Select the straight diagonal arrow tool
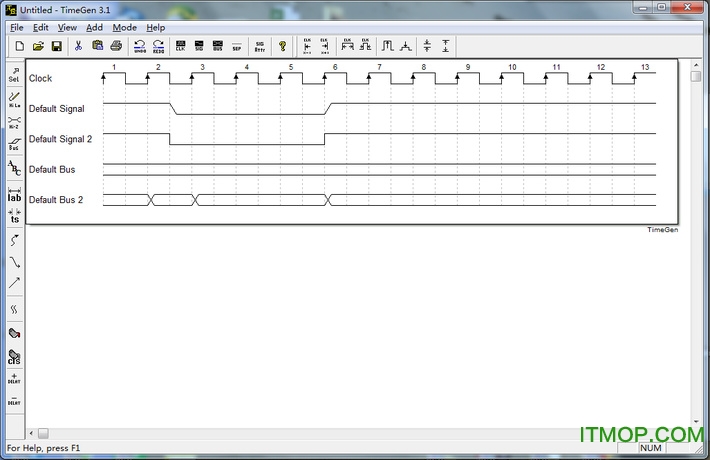Screen dimensions: 710x460 coord(14,283)
